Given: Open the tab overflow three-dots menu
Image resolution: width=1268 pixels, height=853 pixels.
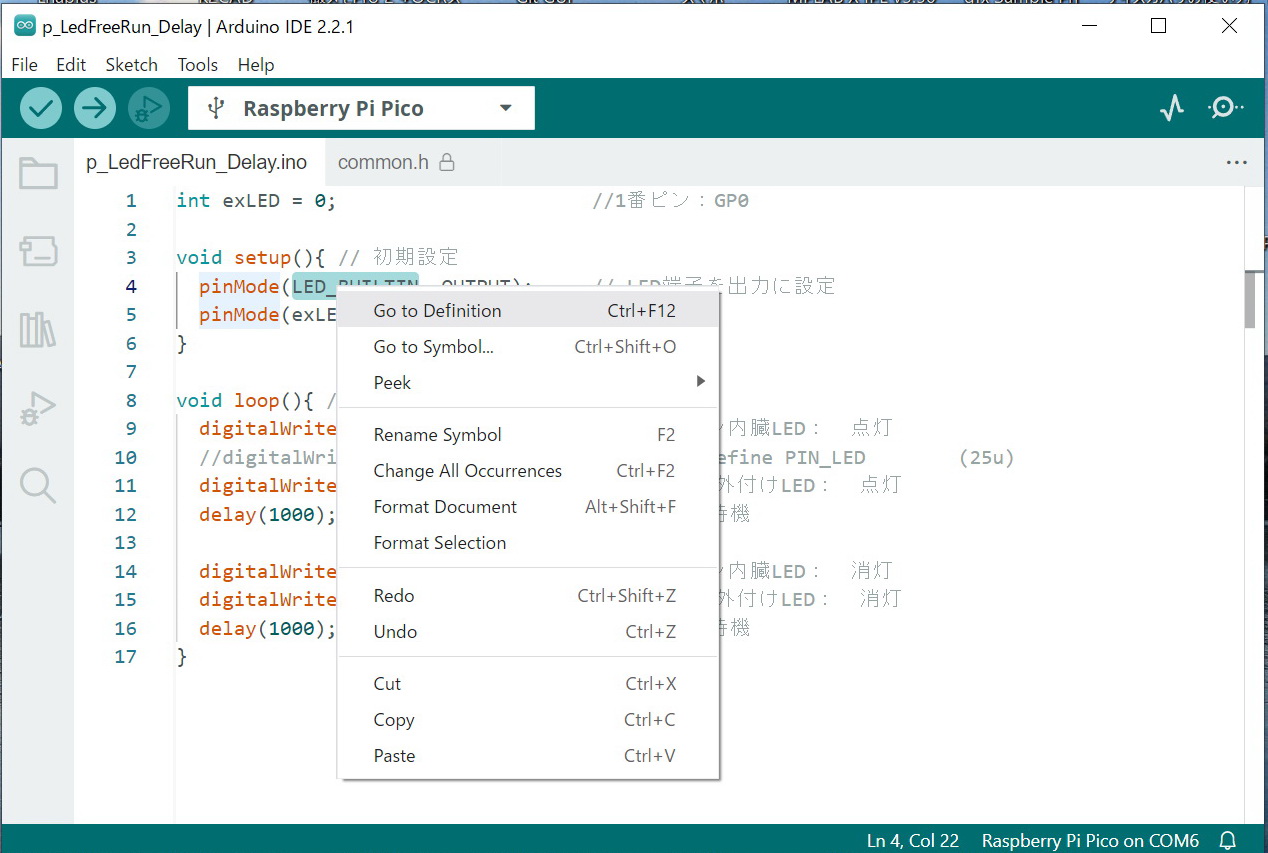Looking at the screenshot, I should (1236, 162).
